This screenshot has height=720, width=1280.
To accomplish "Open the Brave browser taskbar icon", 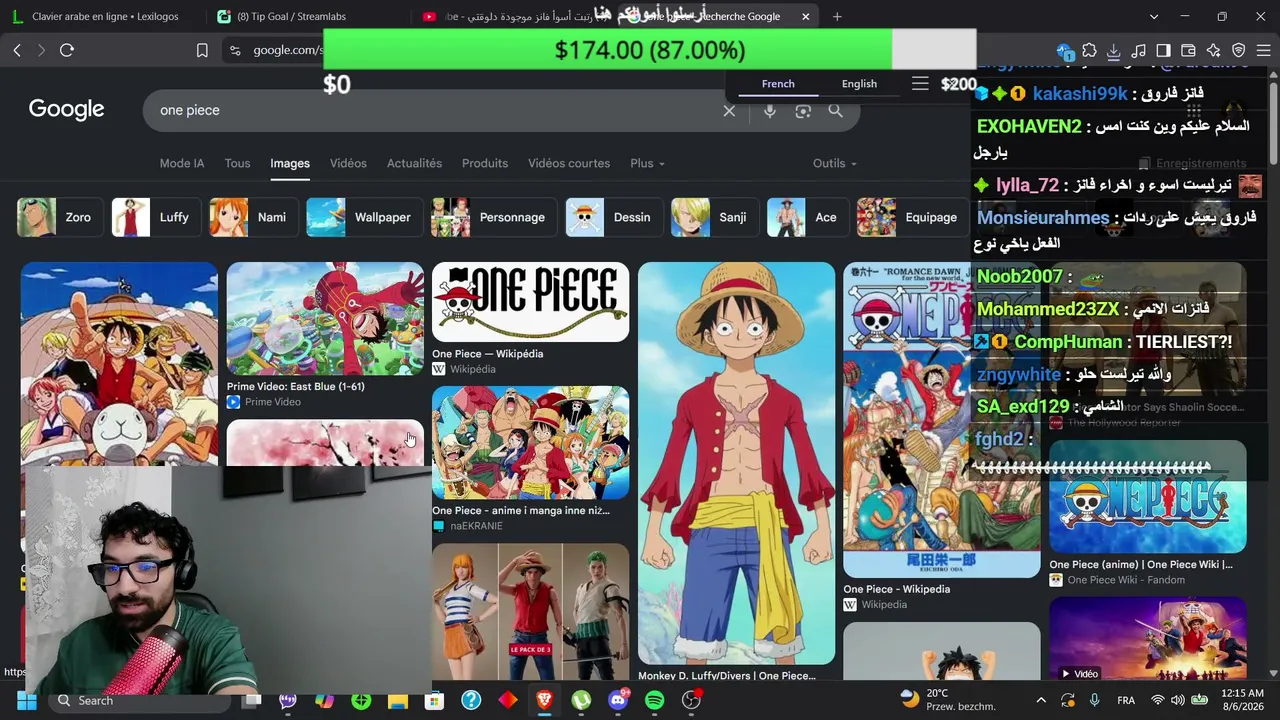I will point(544,700).
